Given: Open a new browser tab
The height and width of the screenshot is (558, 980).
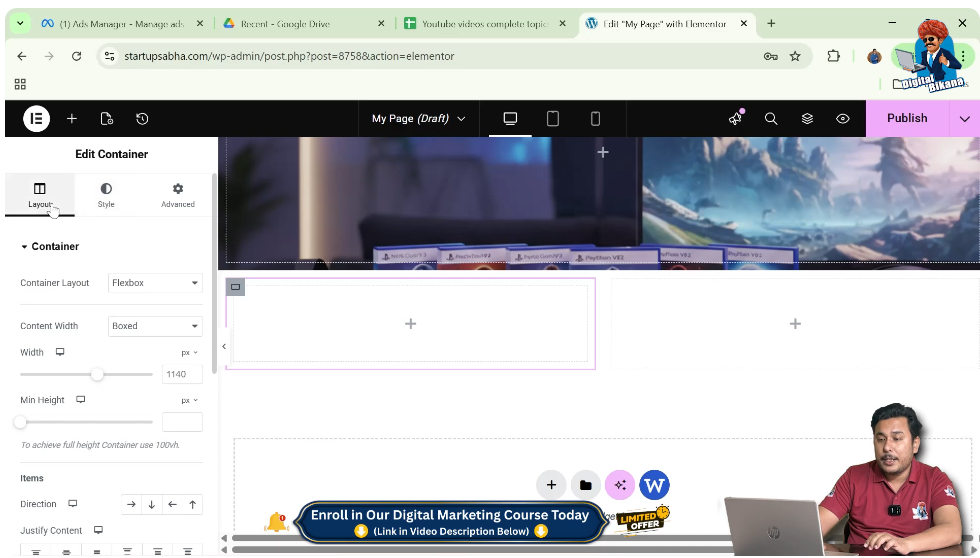Looking at the screenshot, I should pyautogui.click(x=771, y=23).
